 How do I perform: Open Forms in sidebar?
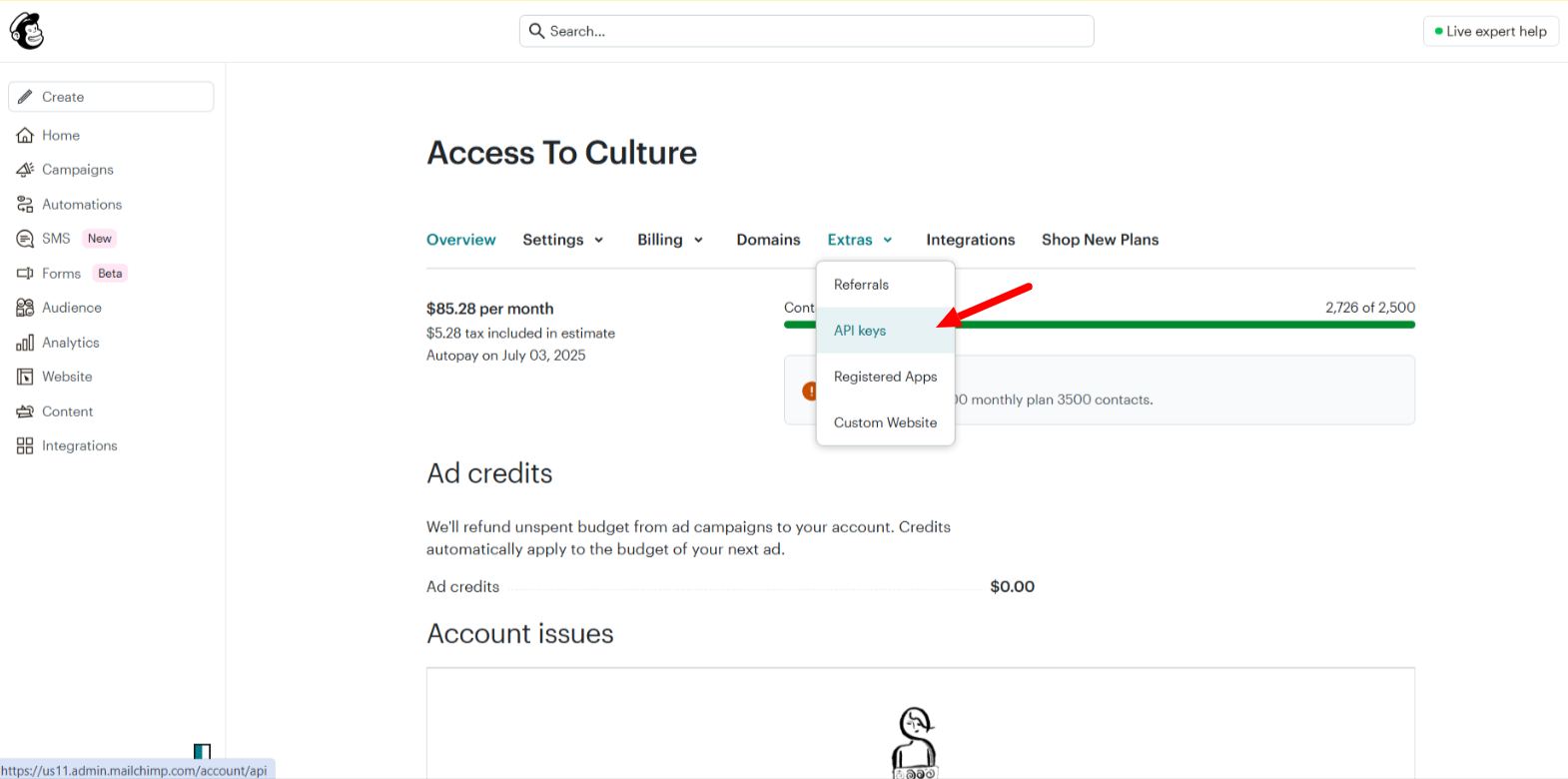pos(61,273)
